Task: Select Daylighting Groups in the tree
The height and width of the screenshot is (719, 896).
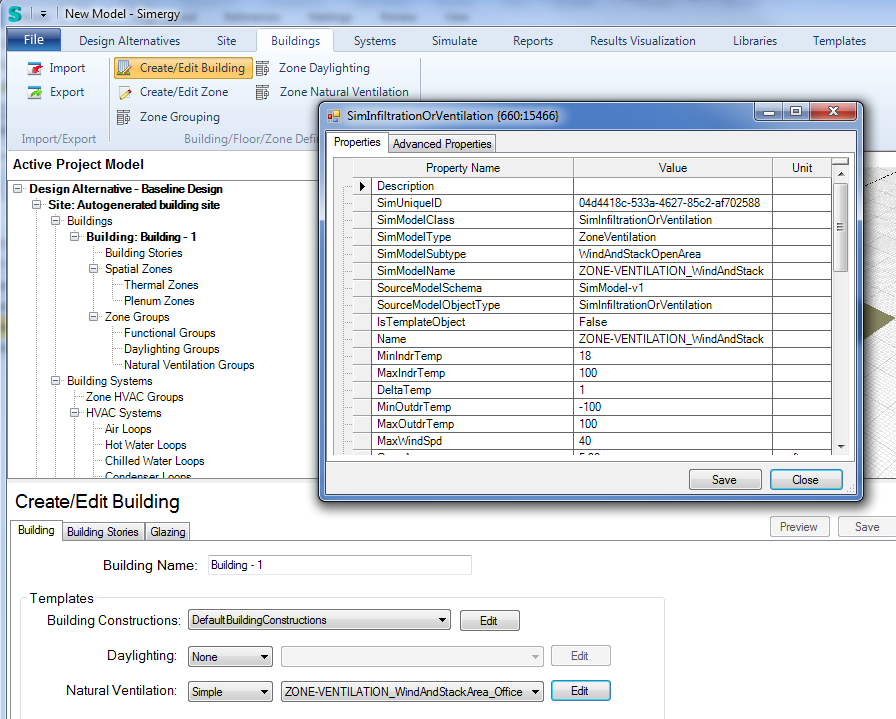Action: [171, 349]
